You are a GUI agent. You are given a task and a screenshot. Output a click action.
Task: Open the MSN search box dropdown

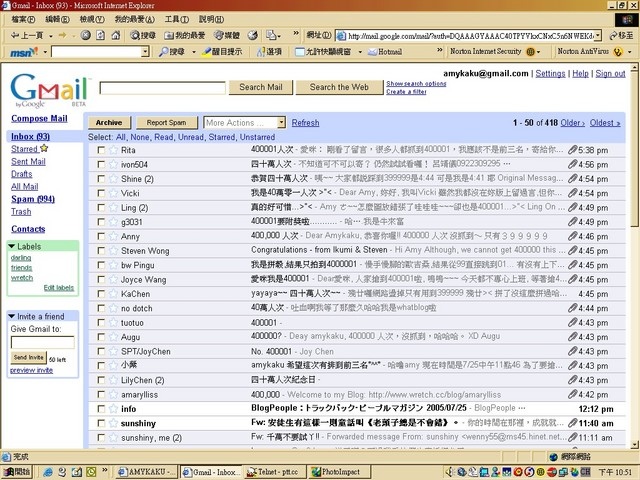145,52
